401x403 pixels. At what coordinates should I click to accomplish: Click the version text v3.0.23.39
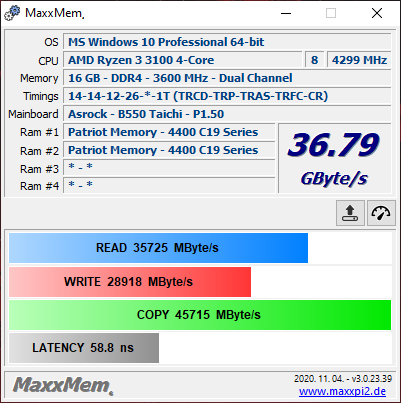pos(372,379)
